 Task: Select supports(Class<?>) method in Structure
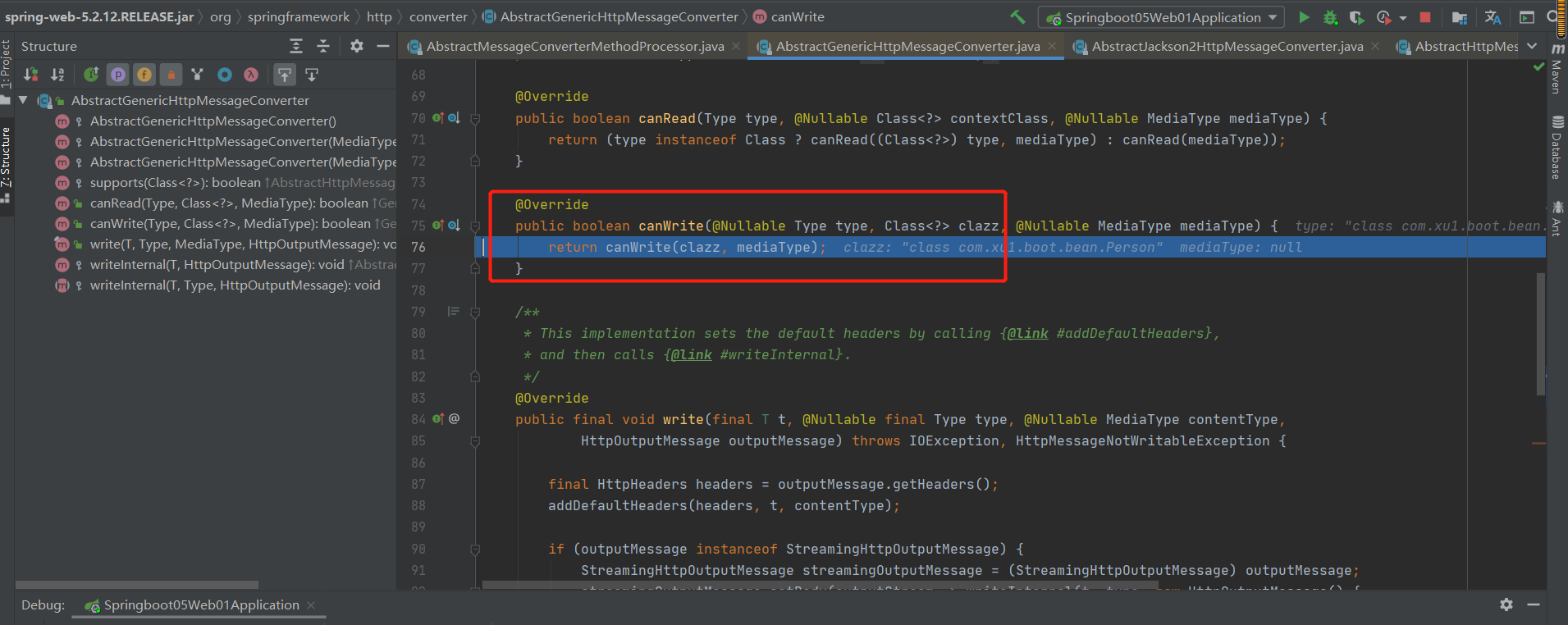tap(175, 183)
